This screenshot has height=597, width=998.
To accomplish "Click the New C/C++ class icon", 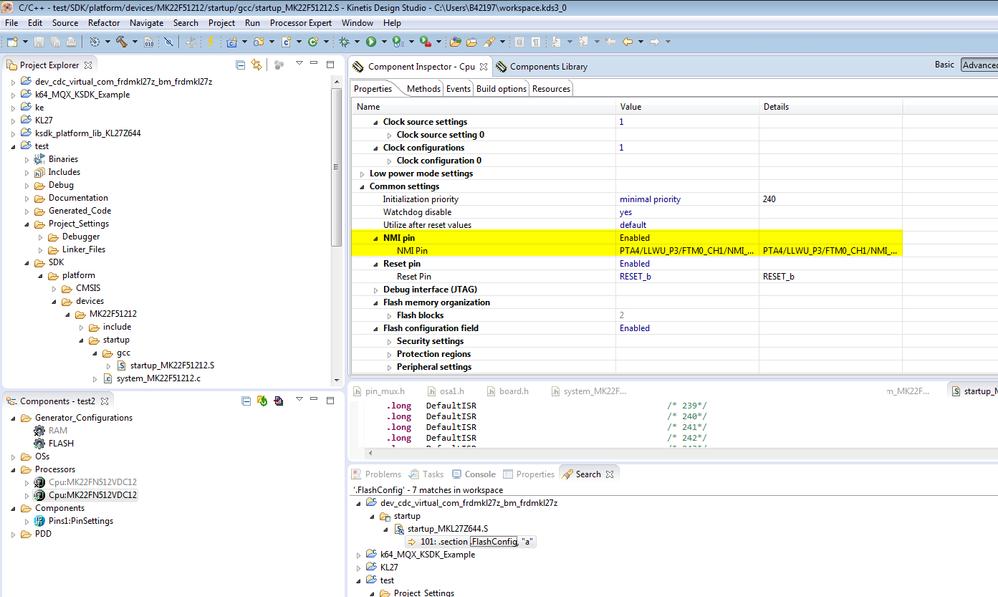I will click(313, 42).
